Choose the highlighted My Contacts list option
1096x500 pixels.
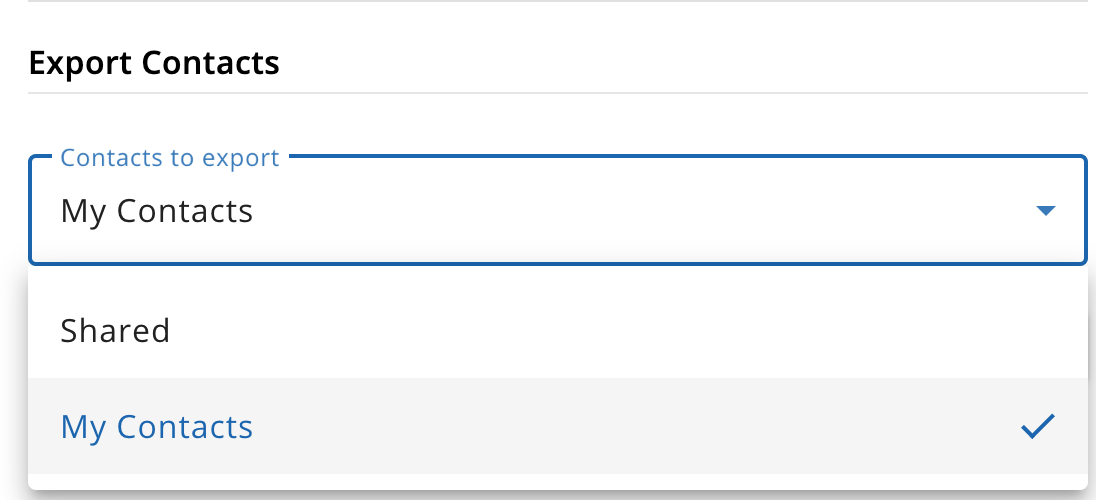point(557,426)
